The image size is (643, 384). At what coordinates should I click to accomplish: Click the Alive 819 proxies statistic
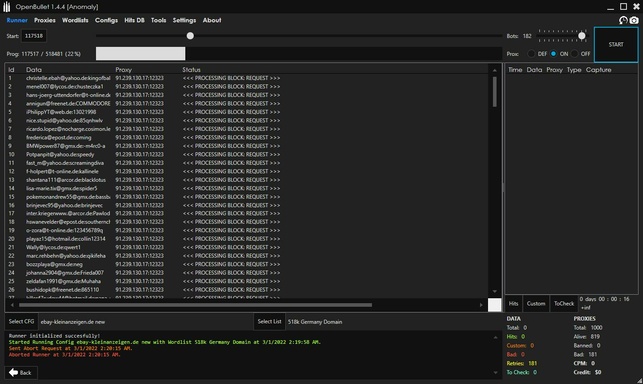click(x=587, y=336)
